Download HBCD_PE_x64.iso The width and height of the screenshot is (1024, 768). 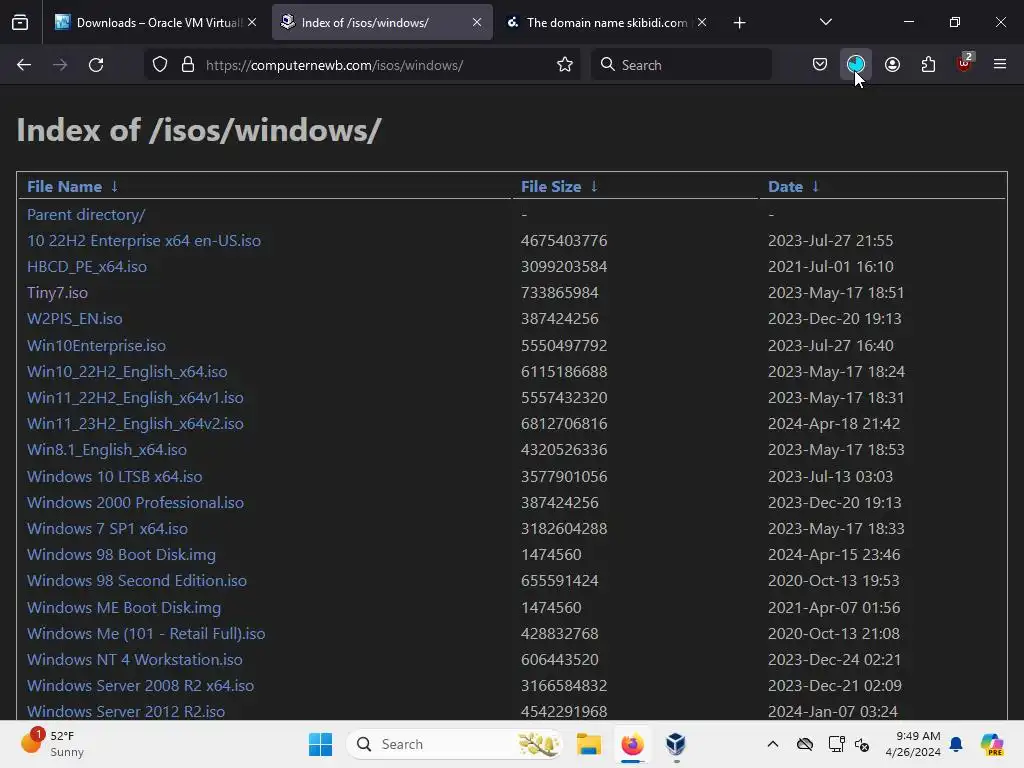(x=87, y=266)
